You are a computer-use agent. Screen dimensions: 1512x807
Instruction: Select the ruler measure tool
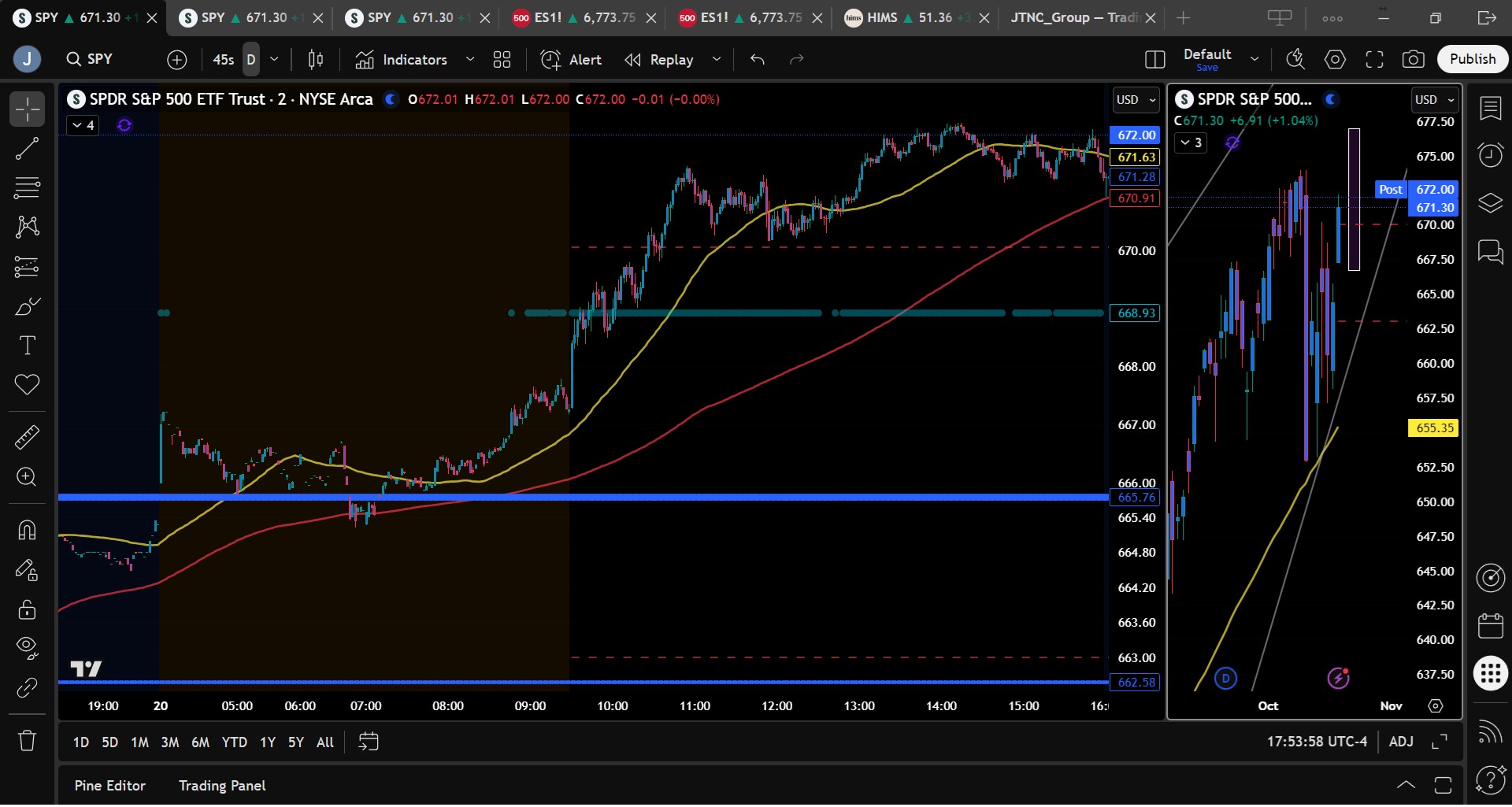[x=27, y=437]
